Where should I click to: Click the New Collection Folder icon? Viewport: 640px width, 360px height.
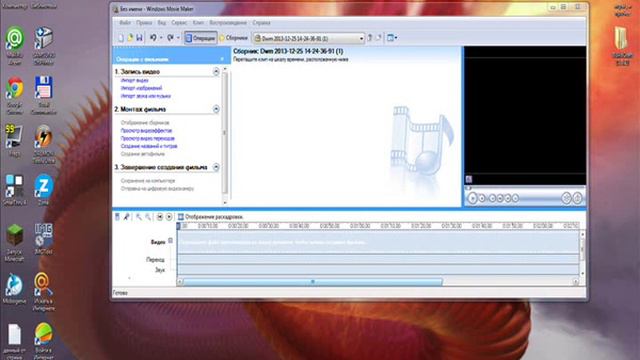pos(379,38)
